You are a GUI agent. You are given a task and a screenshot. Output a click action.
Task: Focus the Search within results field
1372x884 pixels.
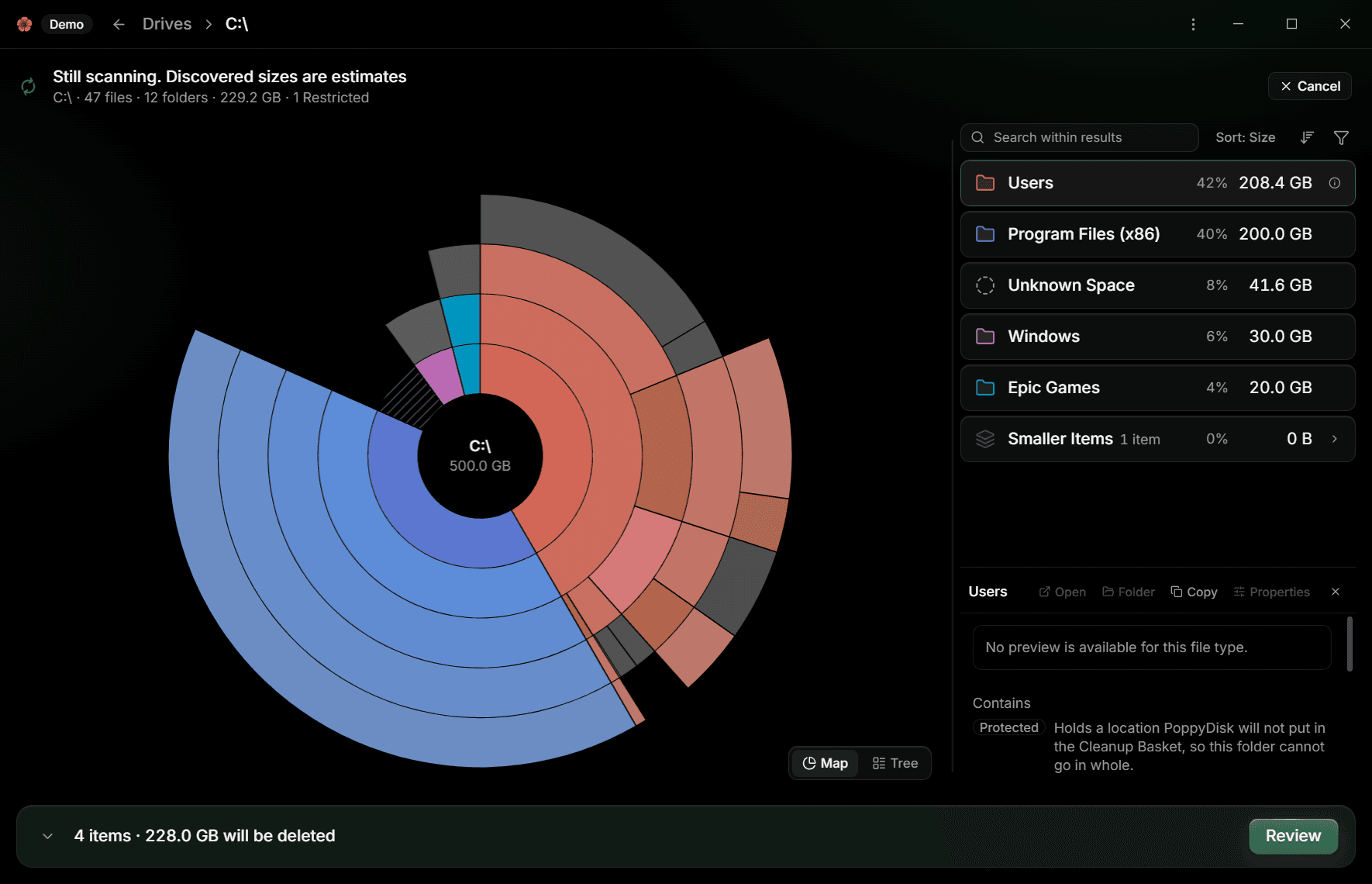point(1080,137)
